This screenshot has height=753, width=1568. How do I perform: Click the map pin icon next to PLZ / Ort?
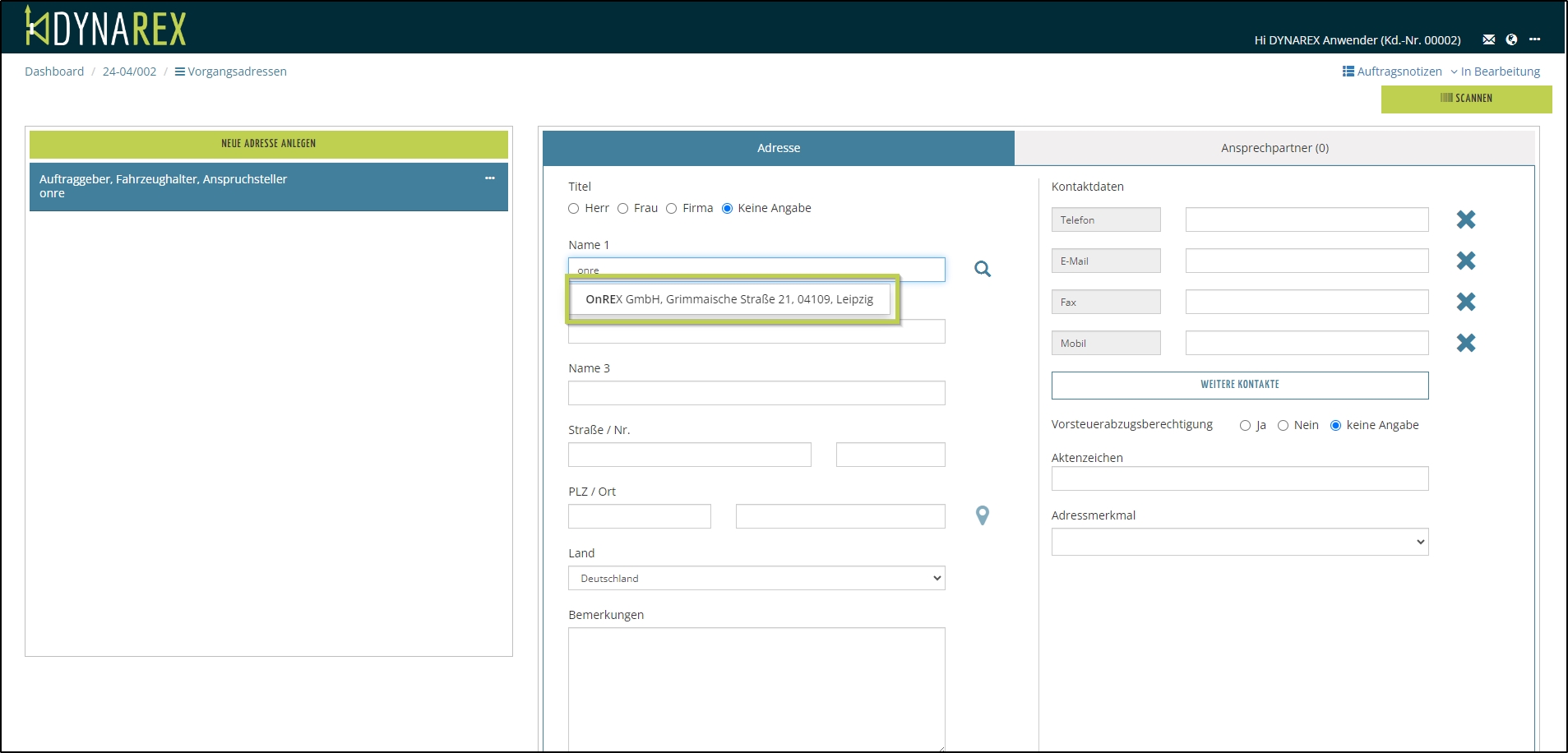point(982,515)
